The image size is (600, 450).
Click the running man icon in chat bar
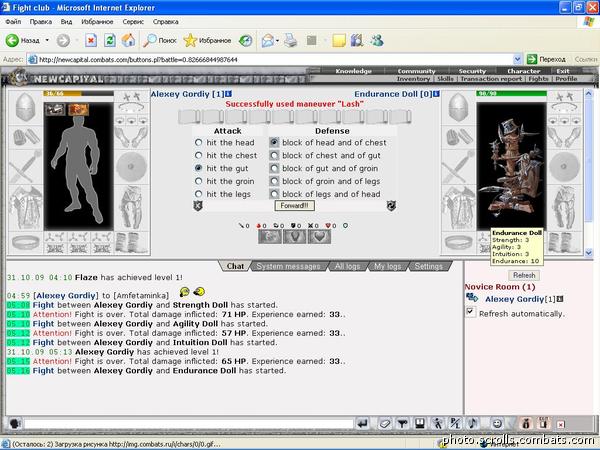(x=438, y=424)
